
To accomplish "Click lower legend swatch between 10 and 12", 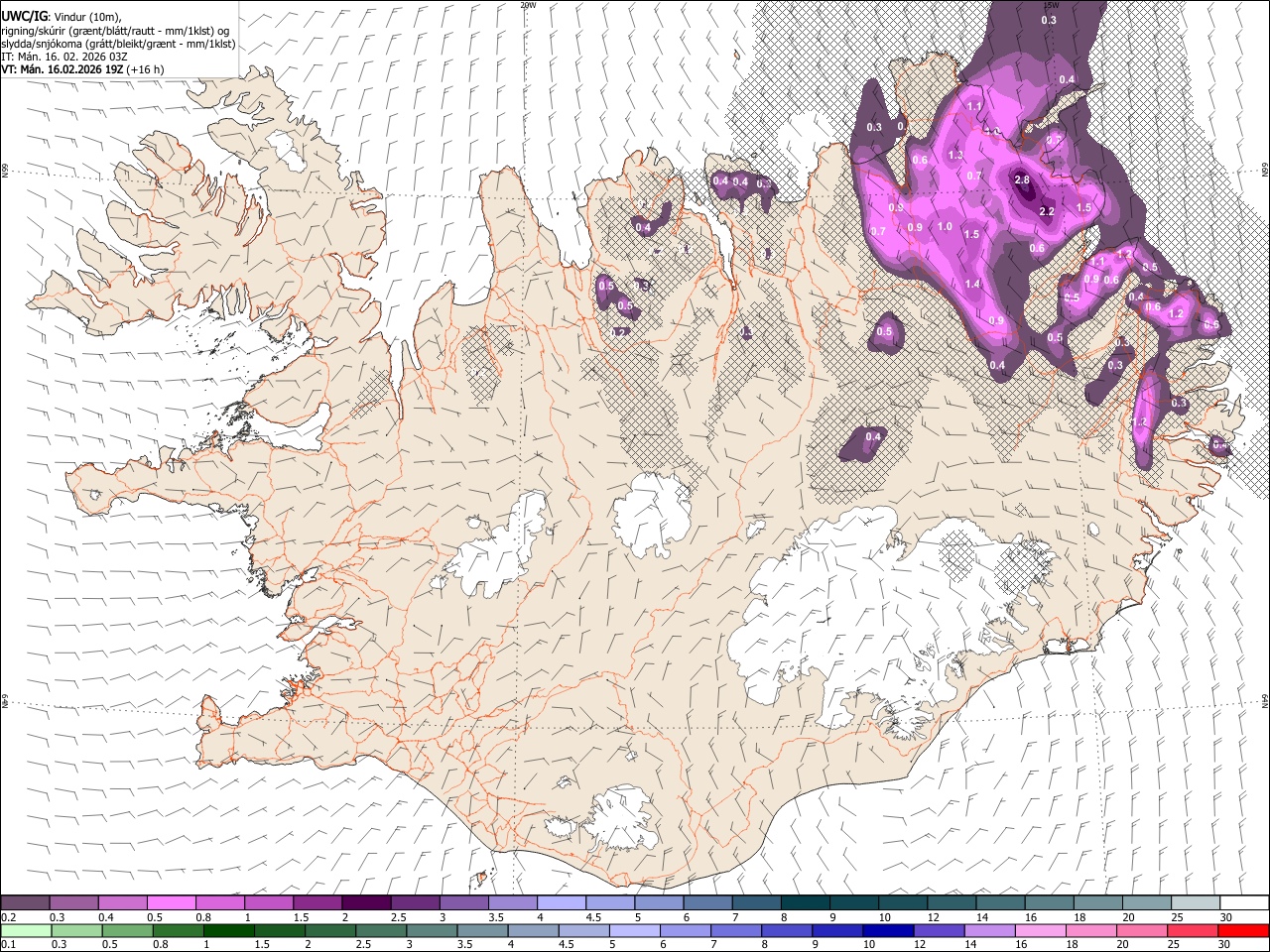I will pos(889,930).
